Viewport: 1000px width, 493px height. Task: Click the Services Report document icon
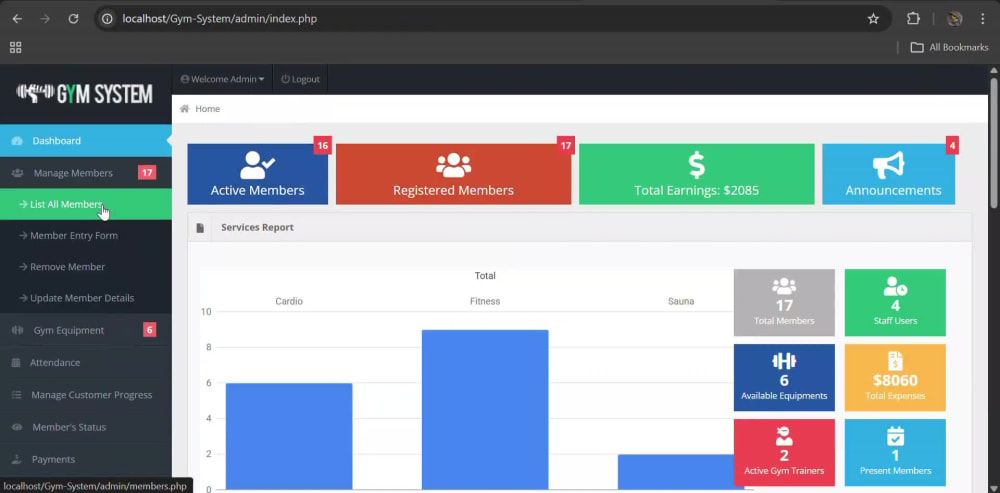[200, 228]
